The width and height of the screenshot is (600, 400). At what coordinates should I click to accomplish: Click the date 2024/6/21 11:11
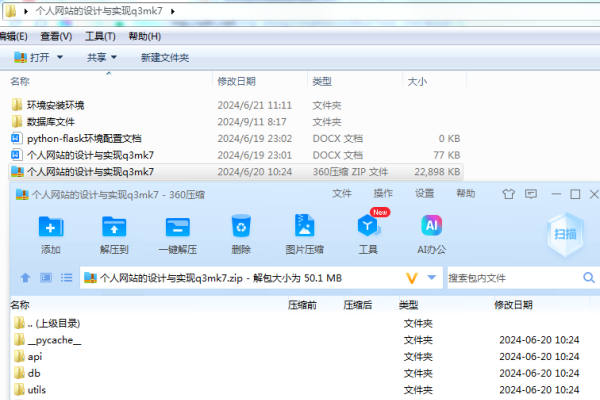(254, 105)
